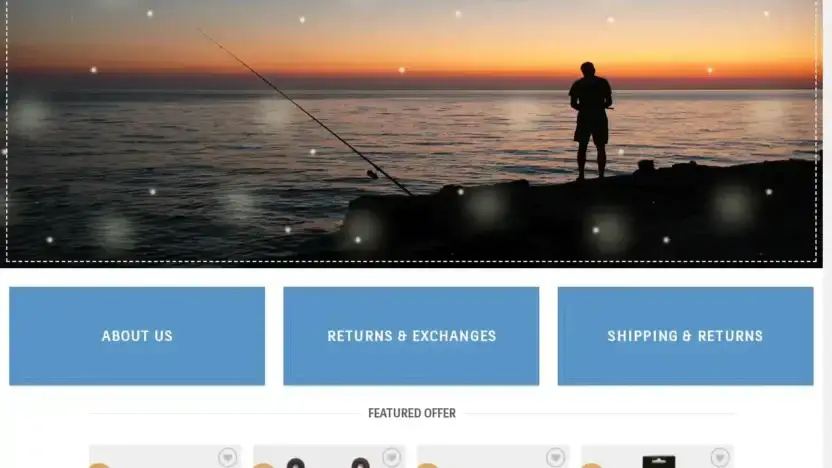Viewport: 832px width, 468px height.
Task: Open the Returns & Exchanges page
Action: click(x=411, y=336)
